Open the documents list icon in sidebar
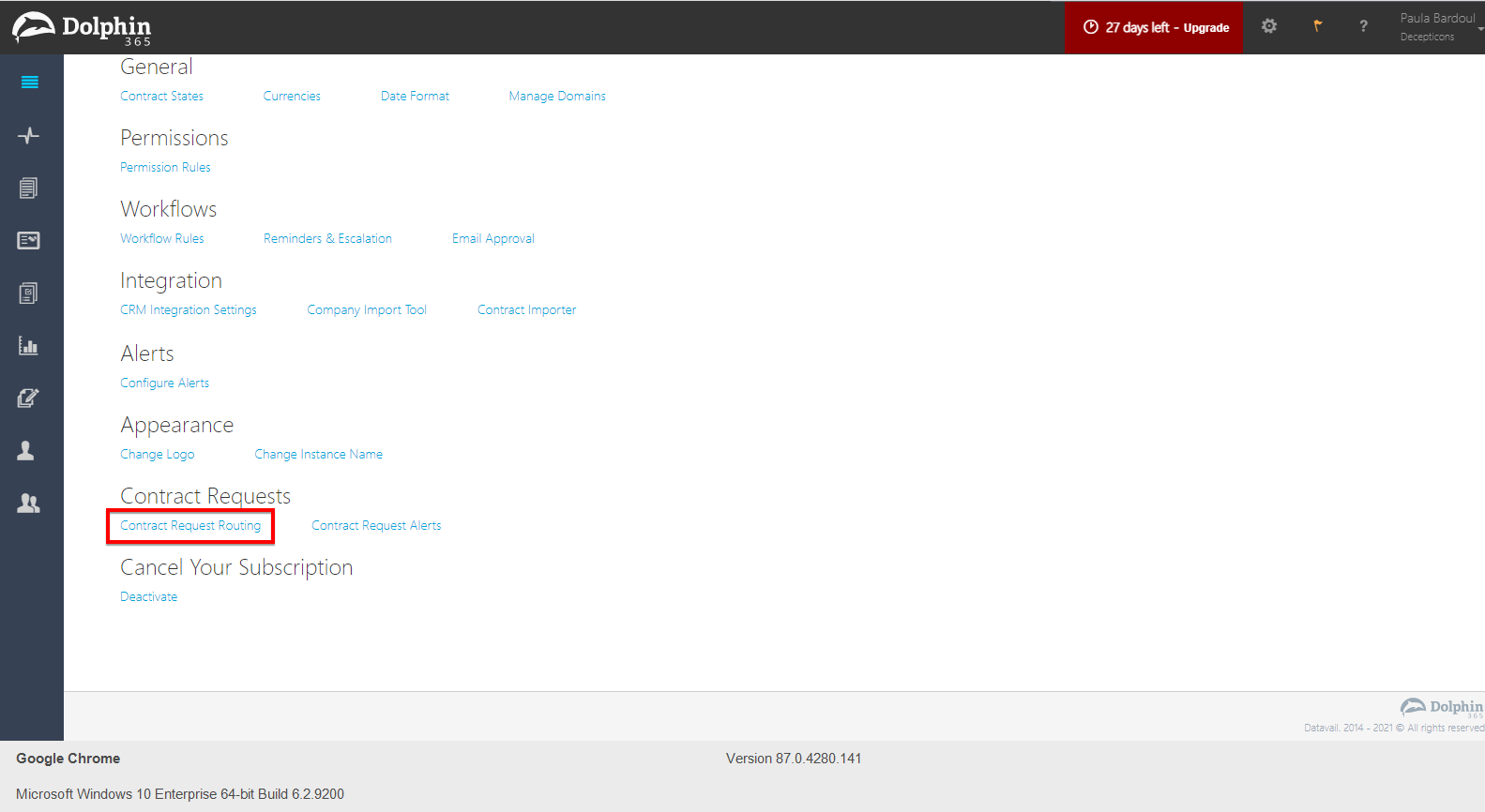The image size is (1485, 812). [29, 188]
